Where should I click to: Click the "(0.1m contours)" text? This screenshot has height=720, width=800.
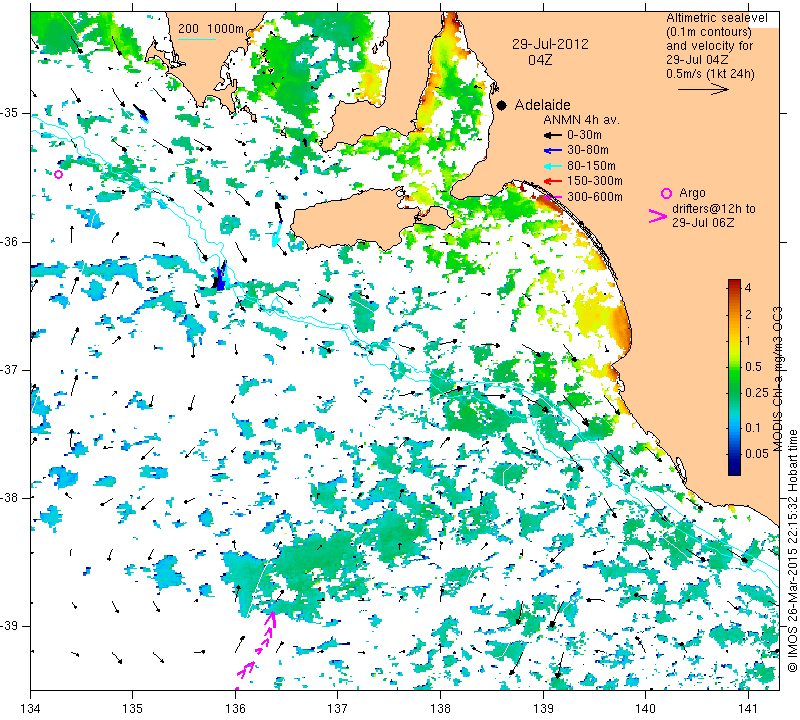coord(709,32)
